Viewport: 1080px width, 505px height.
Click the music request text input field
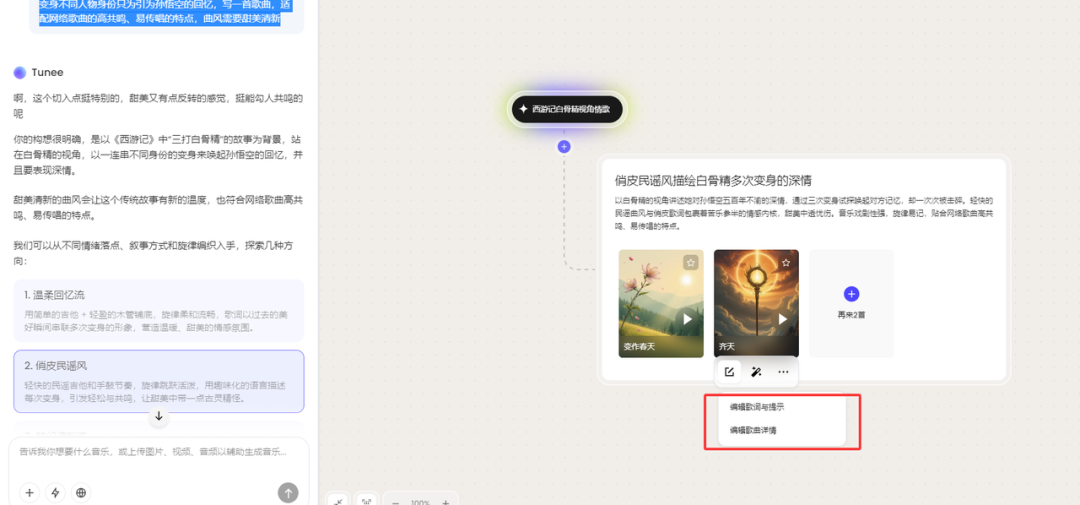(158, 452)
